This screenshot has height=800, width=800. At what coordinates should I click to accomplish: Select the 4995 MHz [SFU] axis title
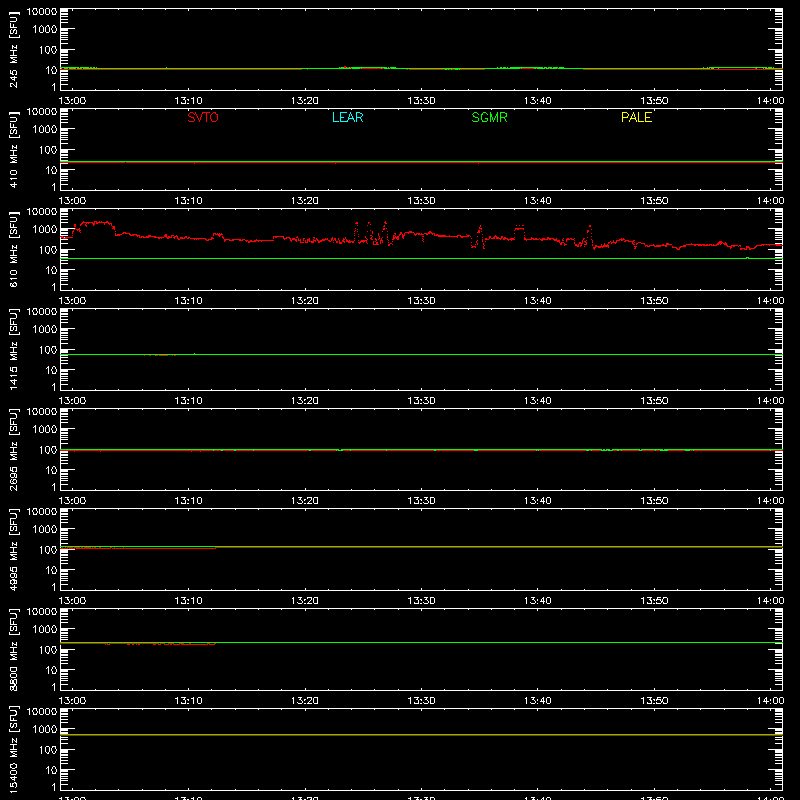pyautogui.click(x=13, y=549)
